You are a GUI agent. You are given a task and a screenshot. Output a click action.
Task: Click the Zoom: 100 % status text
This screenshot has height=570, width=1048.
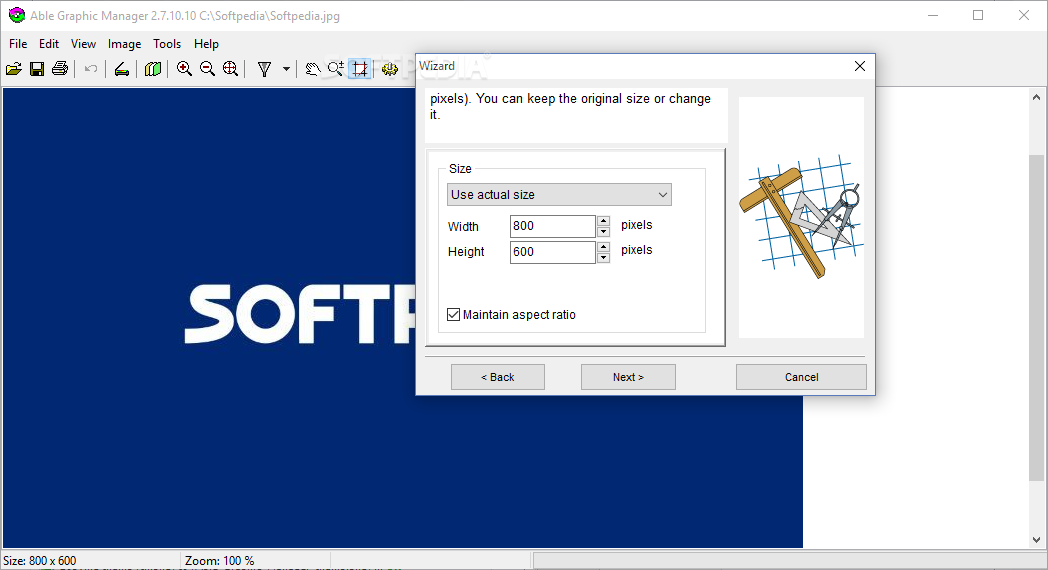(x=220, y=561)
